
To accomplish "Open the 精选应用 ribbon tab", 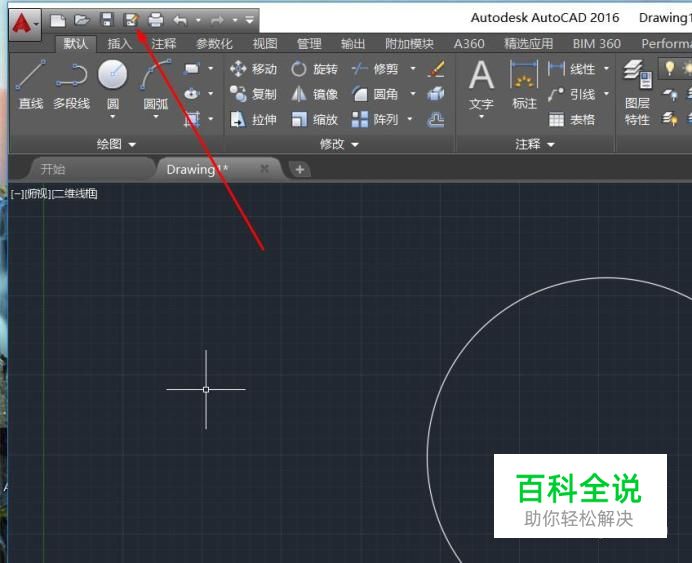I will (x=528, y=44).
